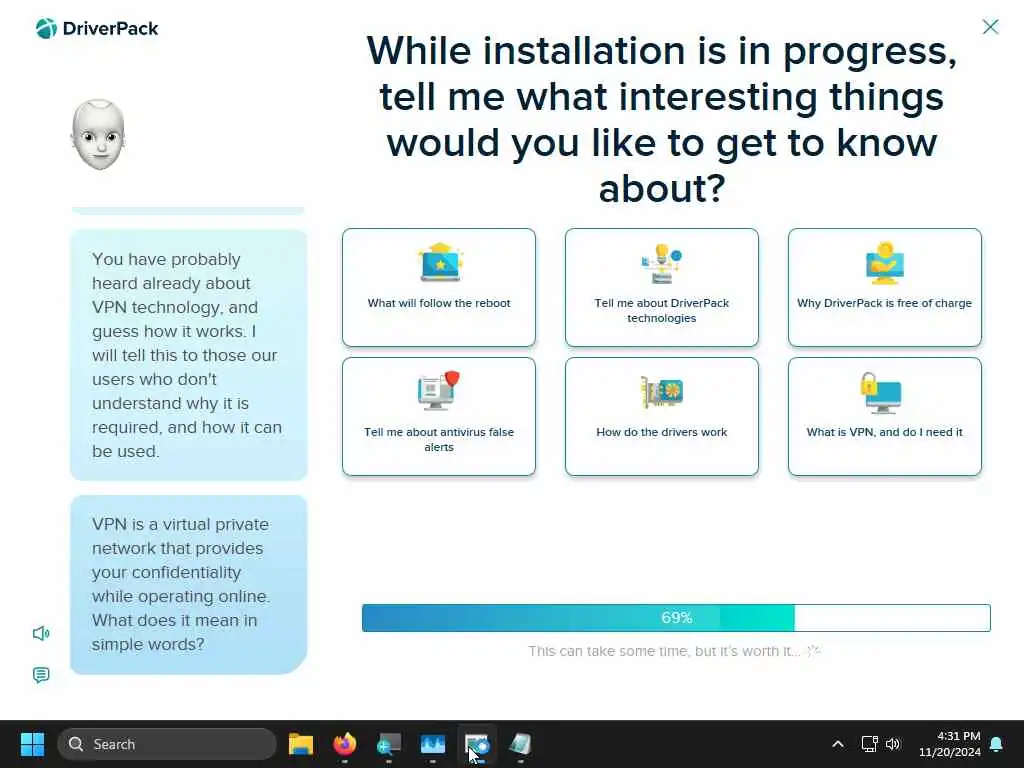Open volume control in system tray
1024x768 pixels.
coord(893,744)
